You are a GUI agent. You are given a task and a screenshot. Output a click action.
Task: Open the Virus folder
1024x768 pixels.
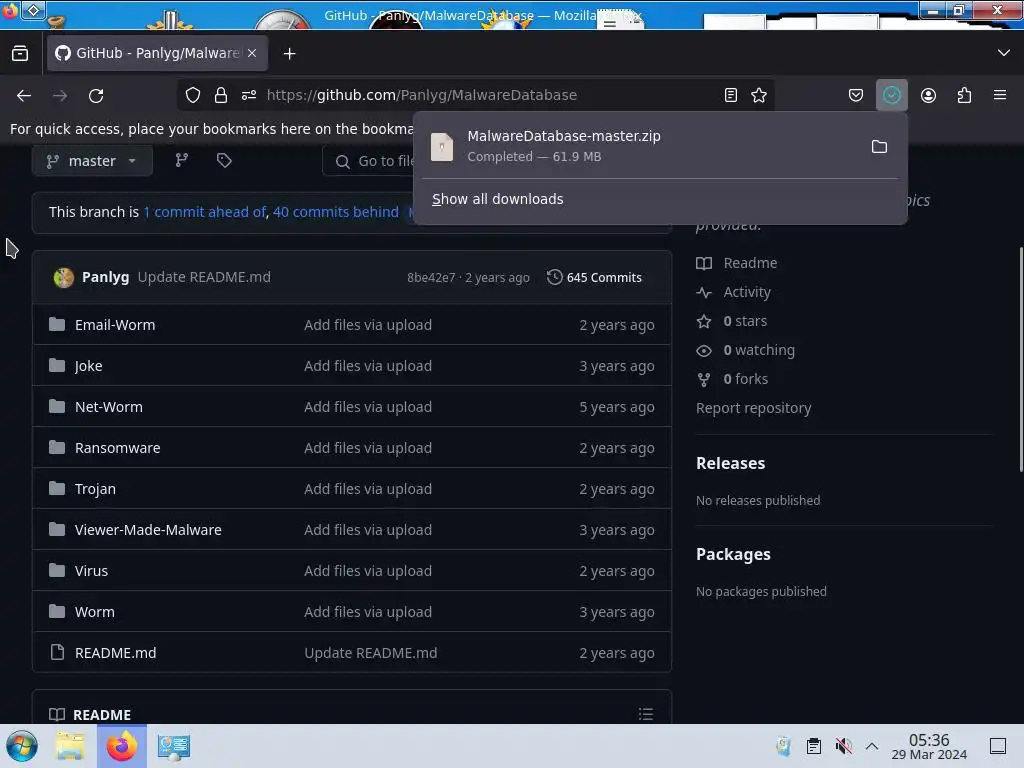(x=91, y=571)
